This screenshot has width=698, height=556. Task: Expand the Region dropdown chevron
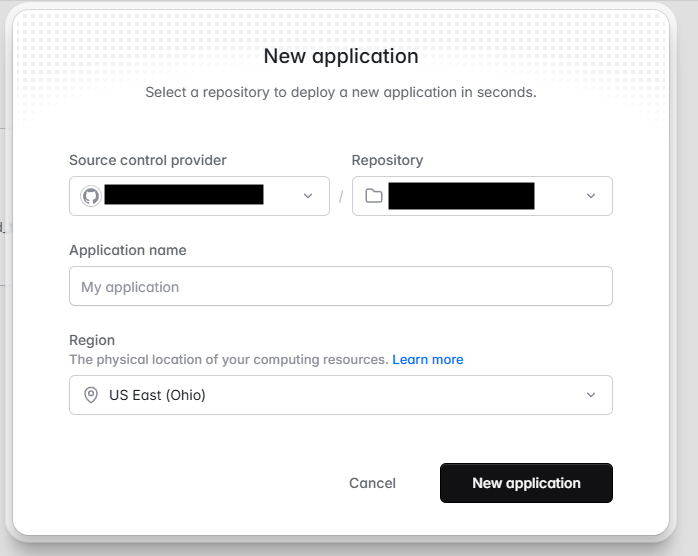591,395
